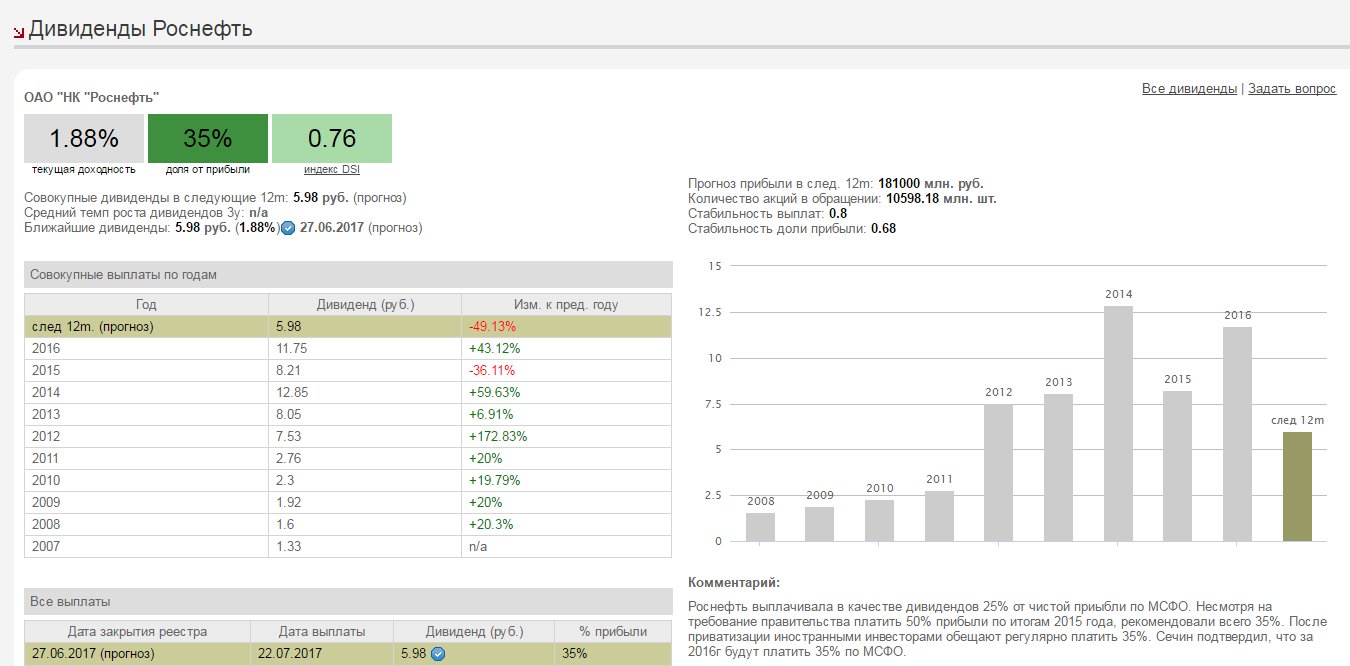Select year 2010 in the yearly table
This screenshot has width=1350, height=666.
[46, 480]
